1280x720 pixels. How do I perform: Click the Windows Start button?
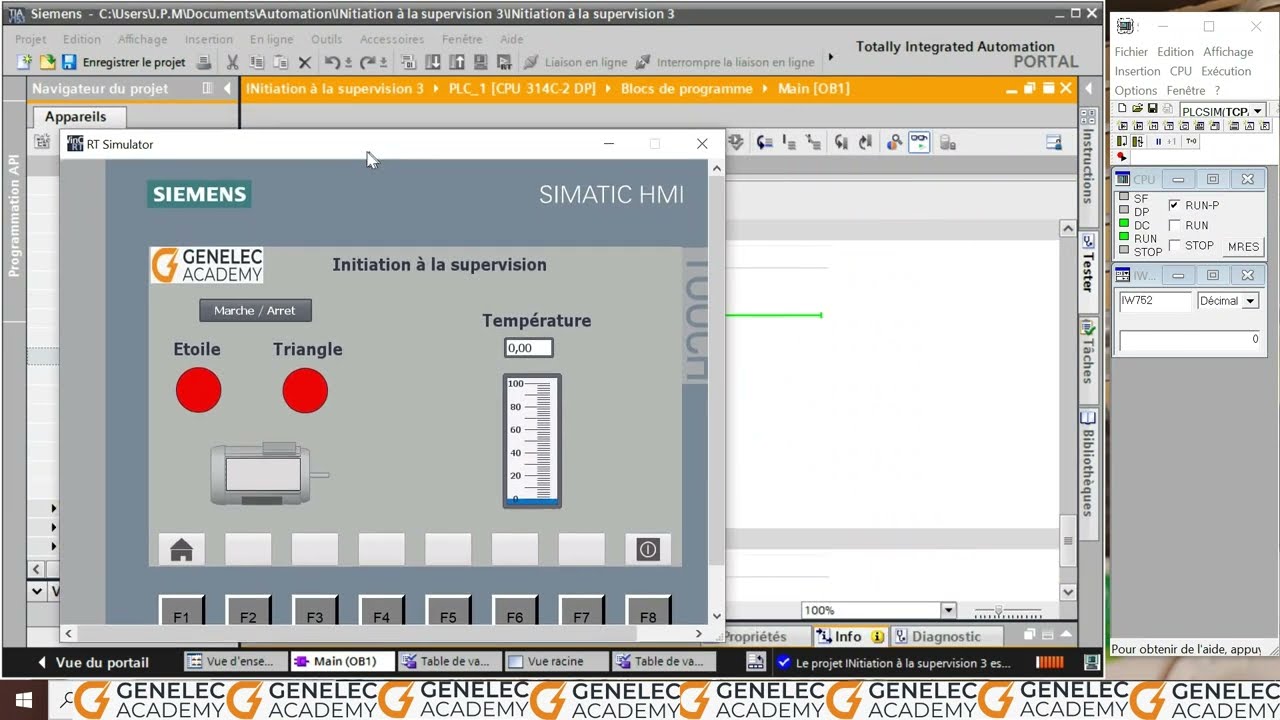click(22, 700)
